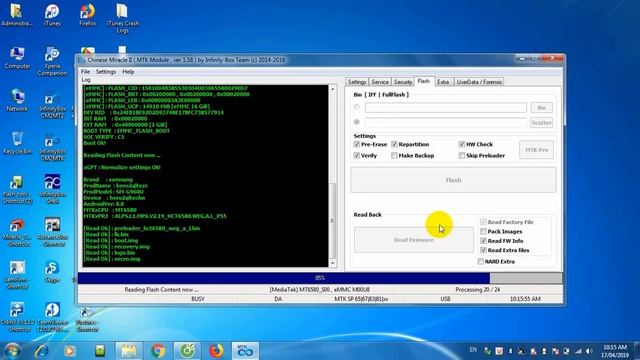The height and width of the screenshot is (360, 640).
Task: Open the iTunes Crash Logs folder
Action: (x=122, y=18)
